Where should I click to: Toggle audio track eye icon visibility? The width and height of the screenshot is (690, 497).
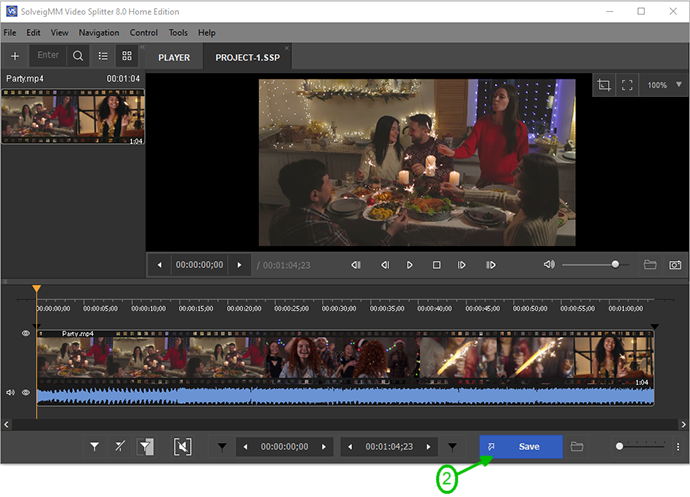[x=26, y=393]
